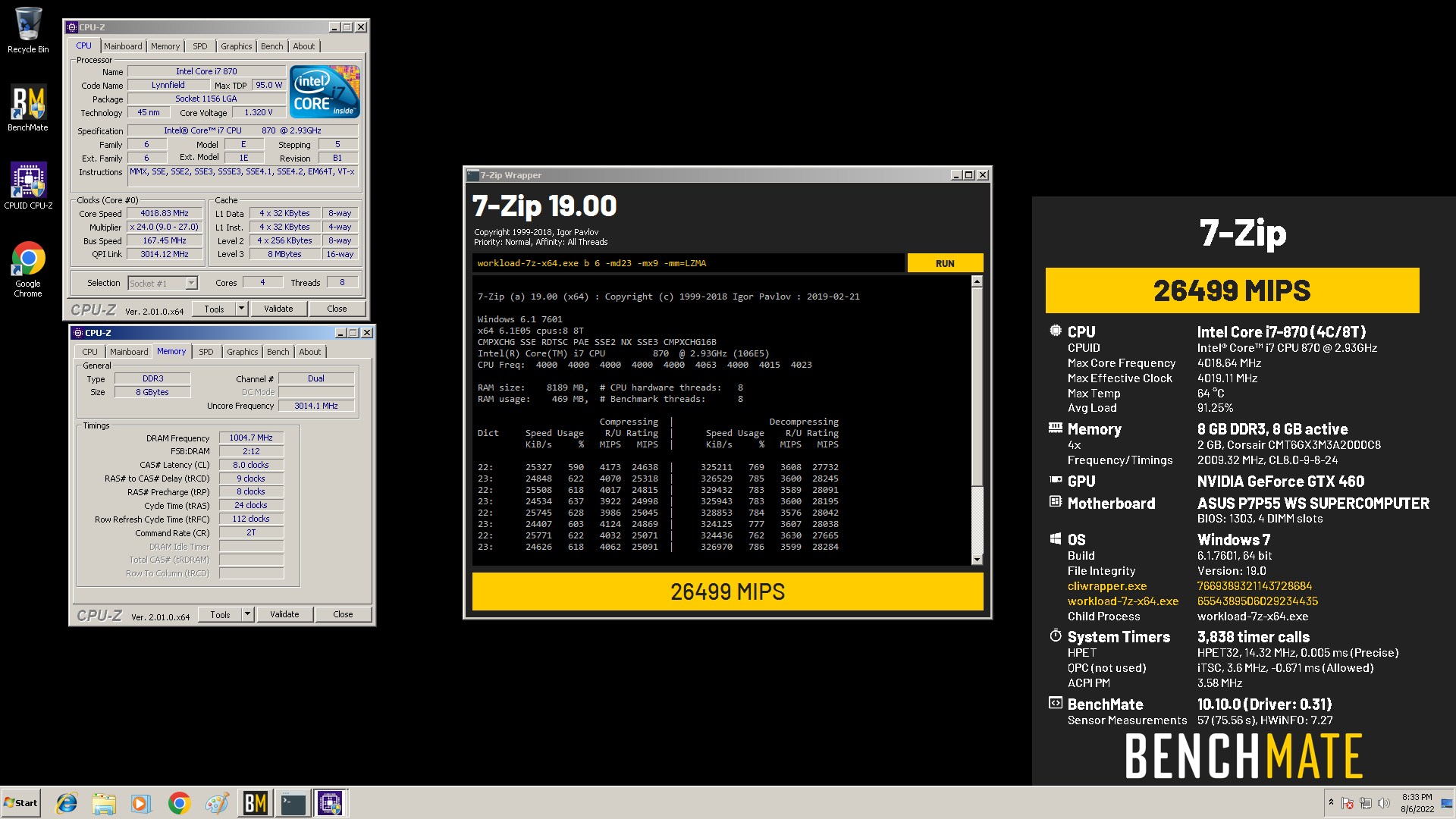This screenshot has width=1456, height=819.
Task: Open Mainboard tab in lower CPU-Z window
Action: [129, 352]
